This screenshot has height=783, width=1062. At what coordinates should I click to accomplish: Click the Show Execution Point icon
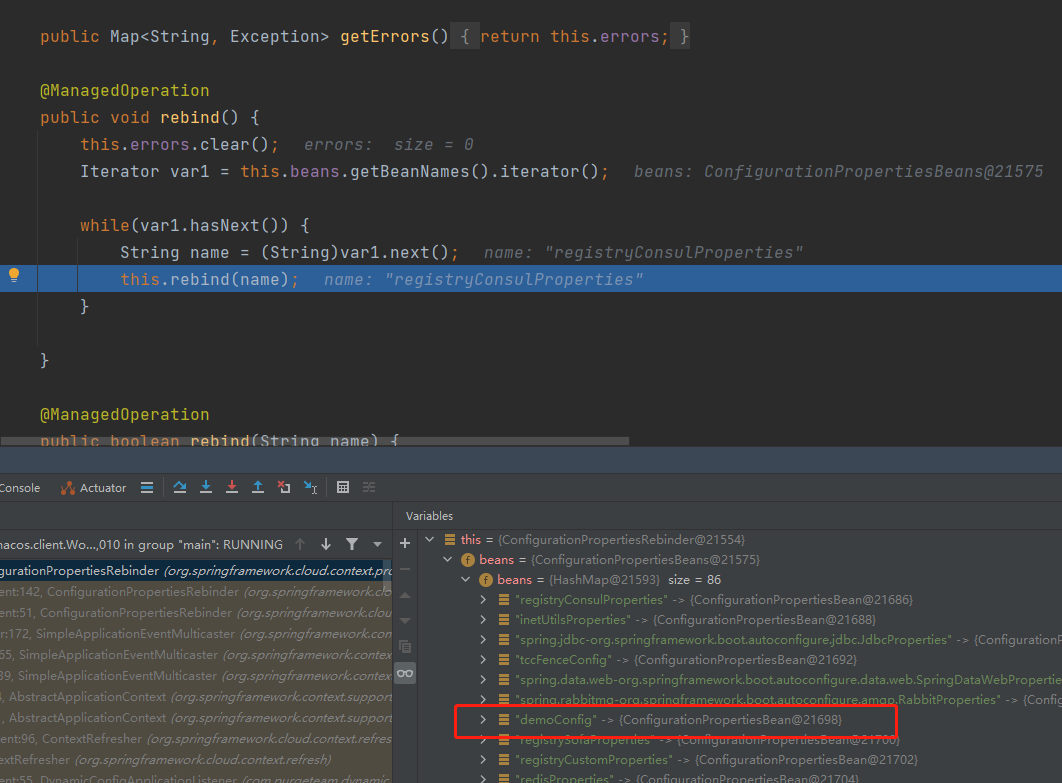tap(147, 487)
